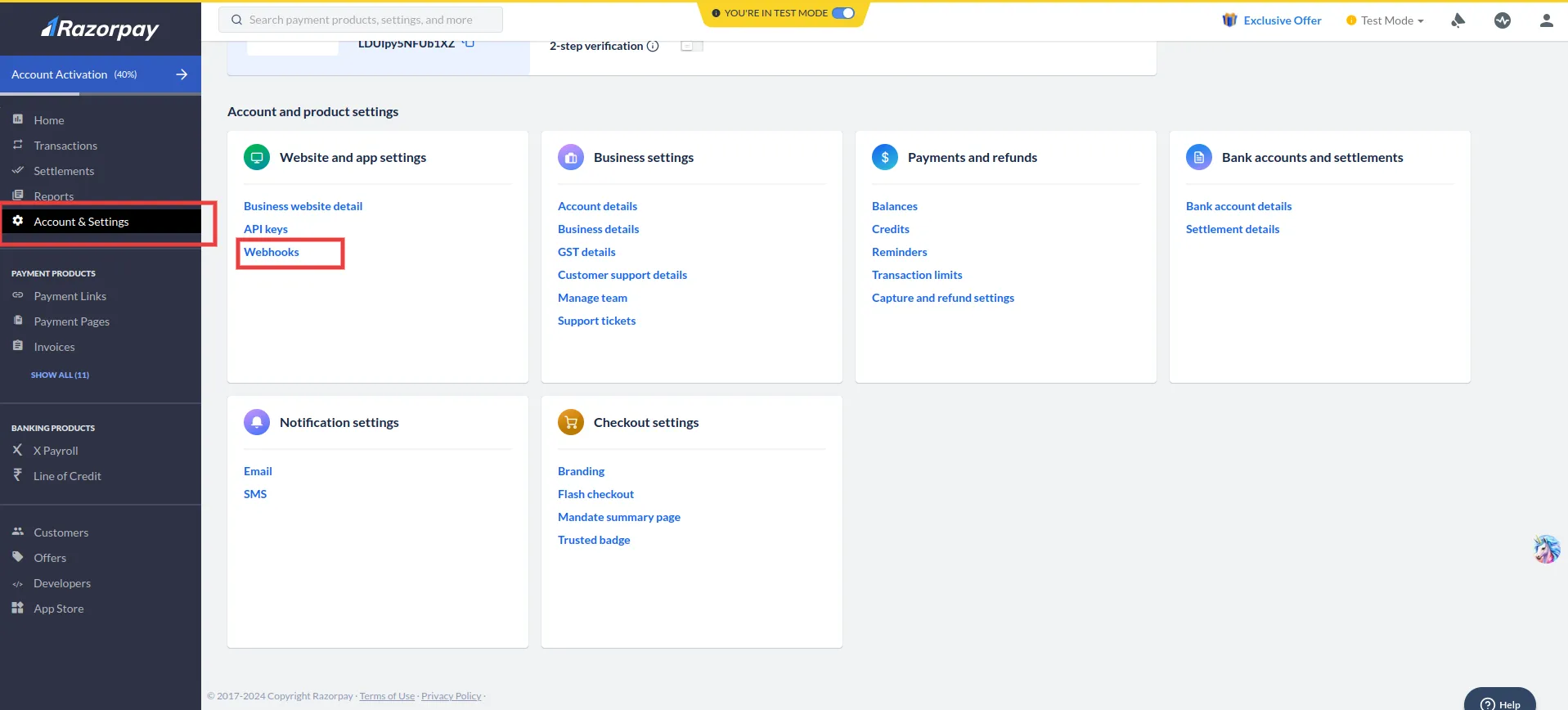Image resolution: width=1568 pixels, height=710 pixels.
Task: Click the Bank accounts document icon
Action: pyautogui.click(x=1199, y=157)
